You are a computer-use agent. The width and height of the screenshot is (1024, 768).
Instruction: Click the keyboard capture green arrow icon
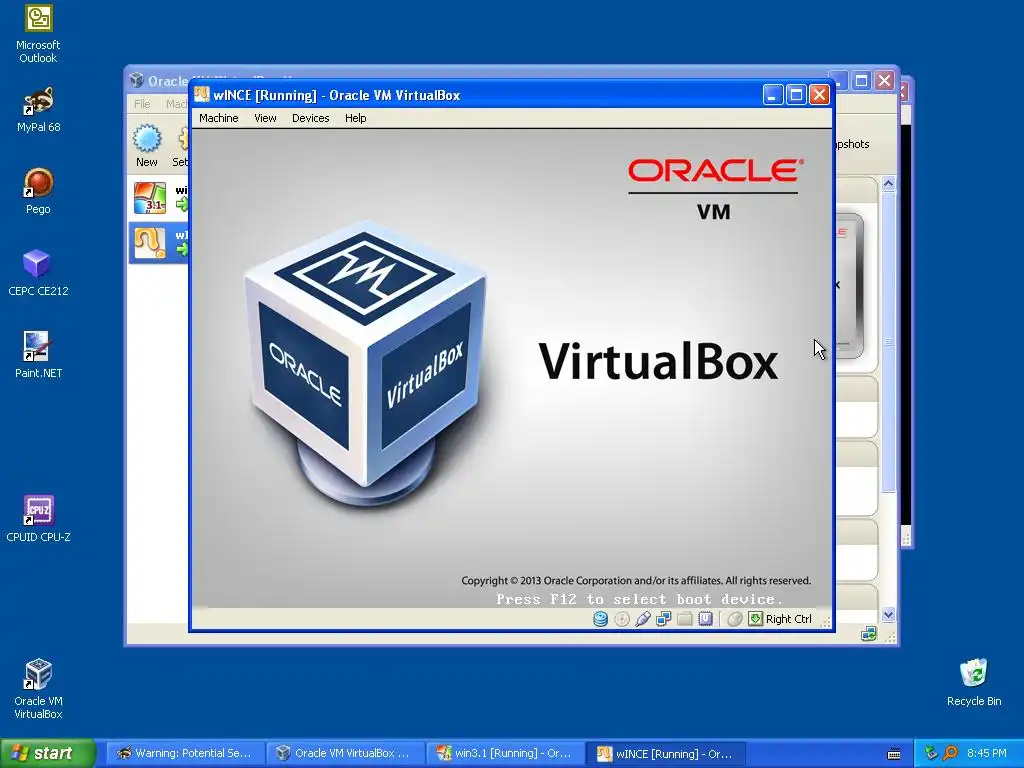pos(756,618)
